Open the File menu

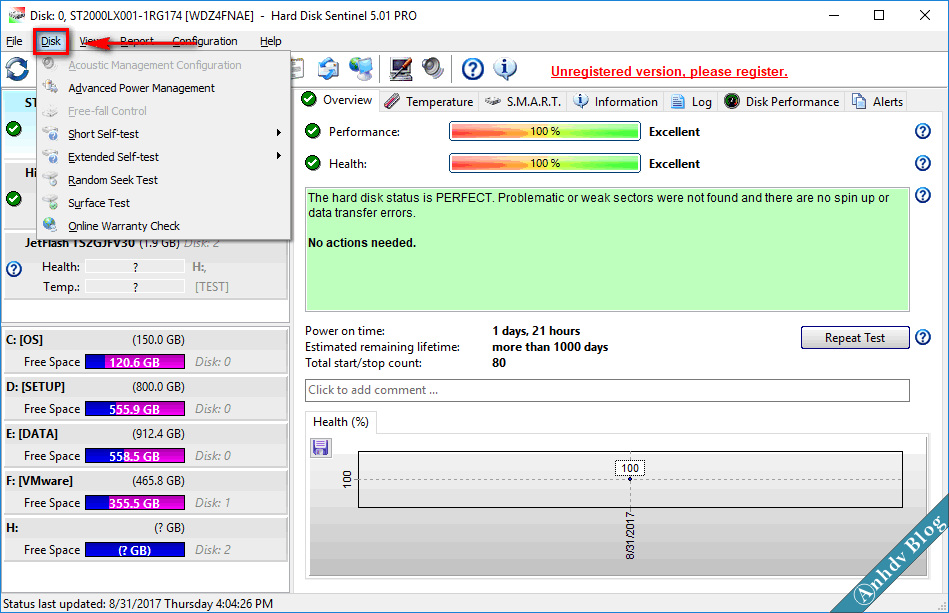point(14,41)
